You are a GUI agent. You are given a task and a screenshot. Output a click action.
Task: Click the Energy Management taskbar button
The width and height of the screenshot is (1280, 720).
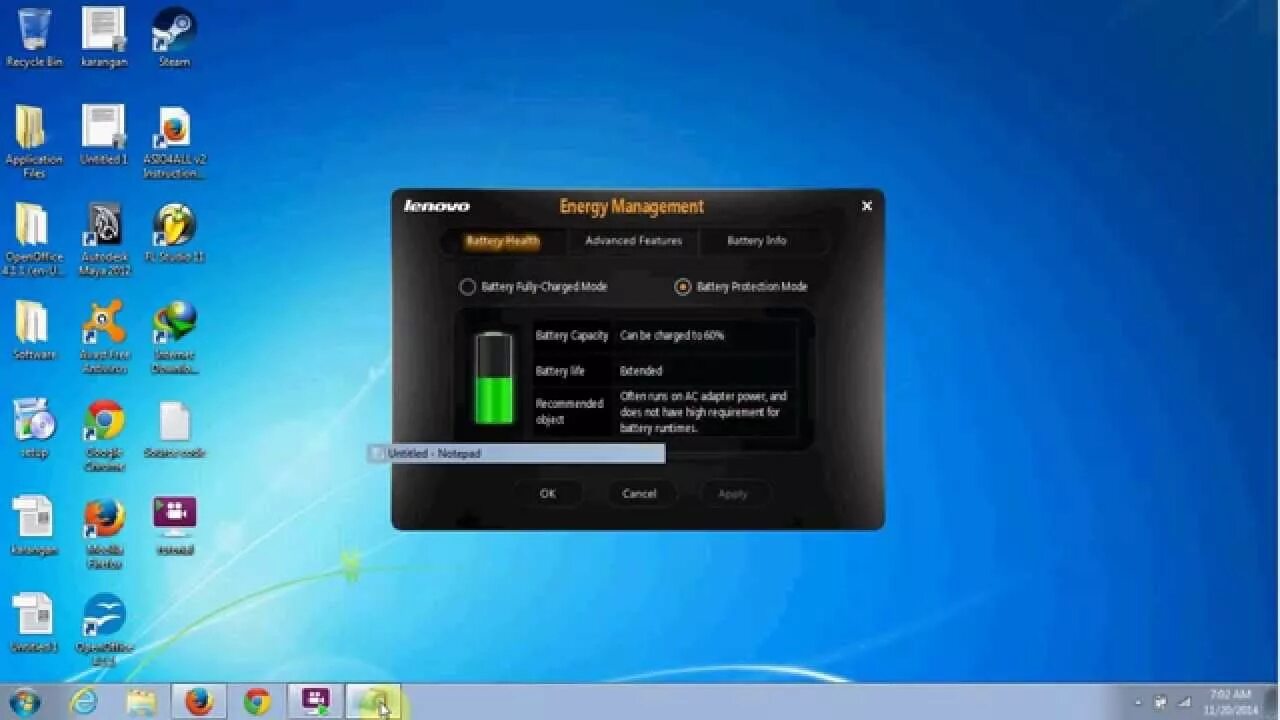coord(373,702)
